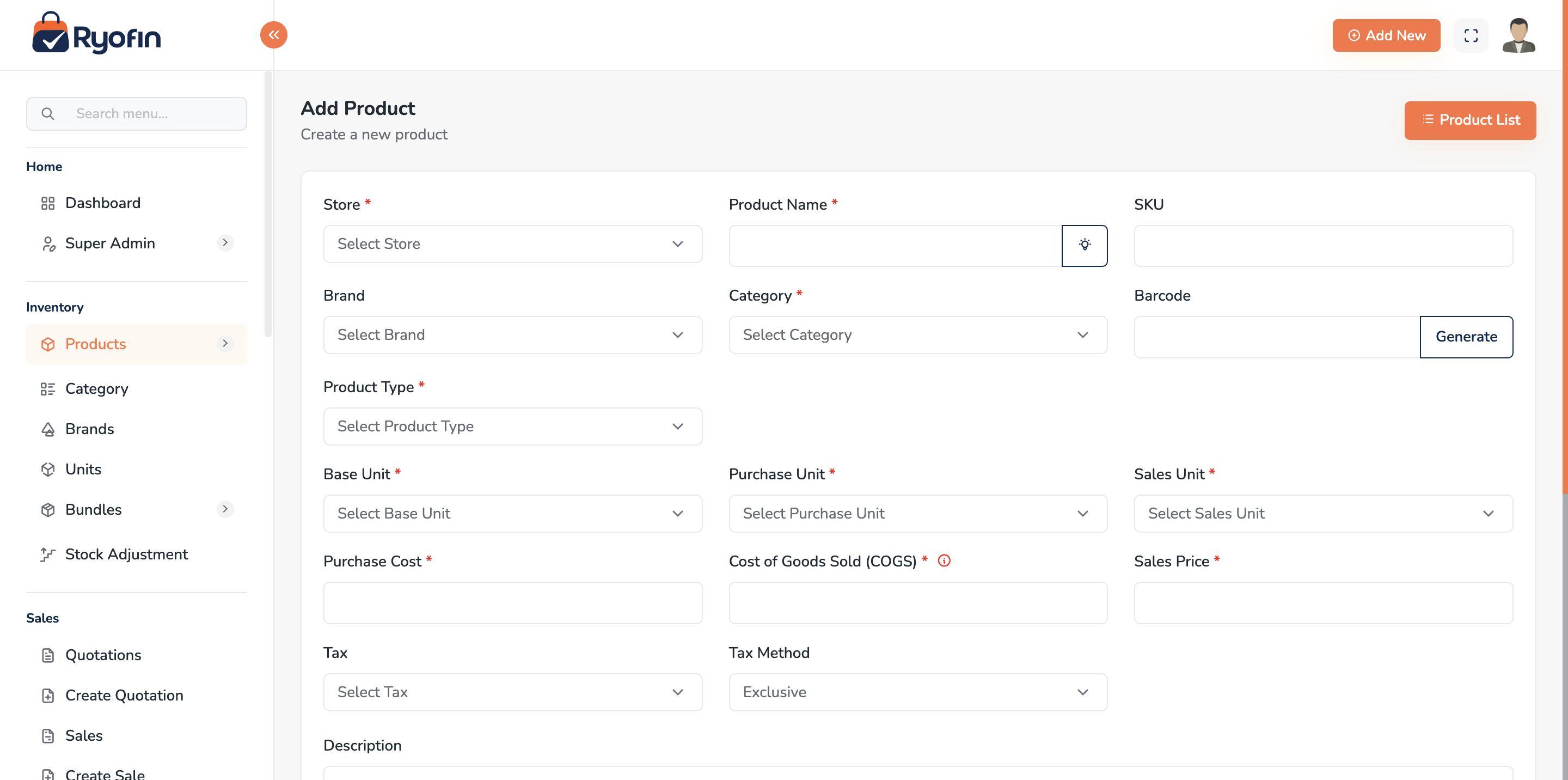Screen dimensions: 1568x780
Task: Click the SKU input field
Action: tap(1324, 246)
